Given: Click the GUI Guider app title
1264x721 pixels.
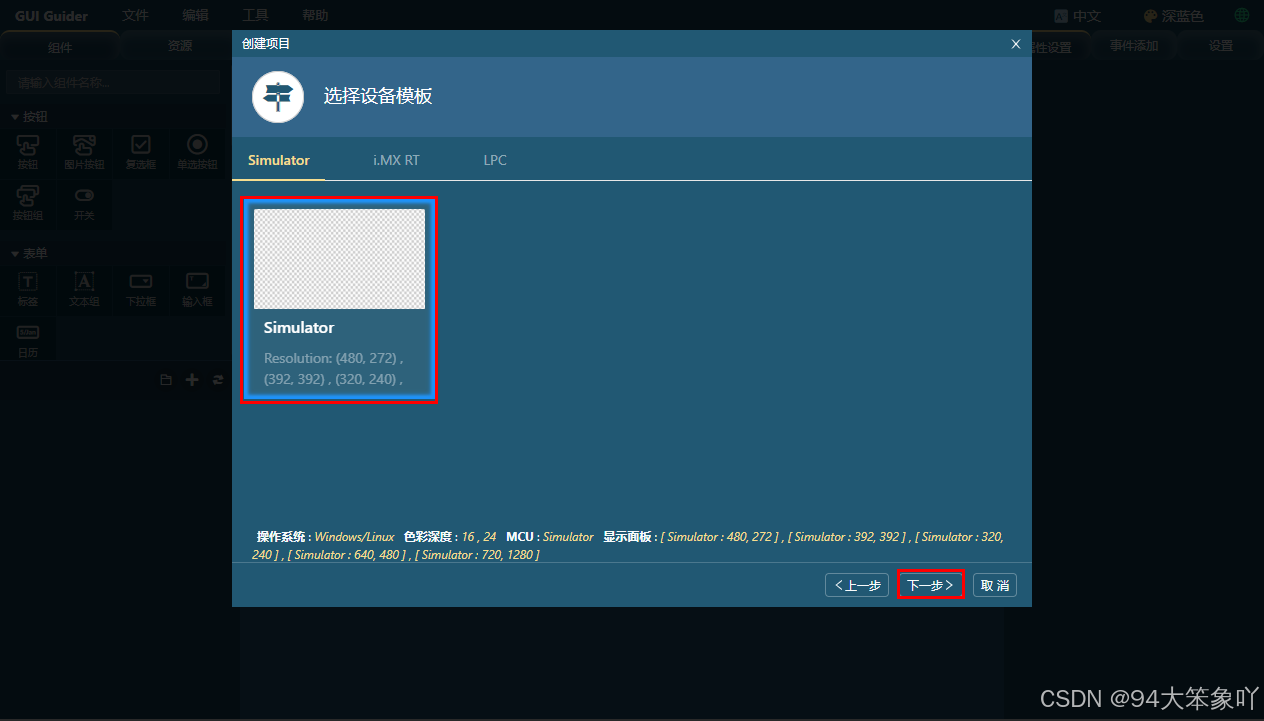Looking at the screenshot, I should (51, 16).
